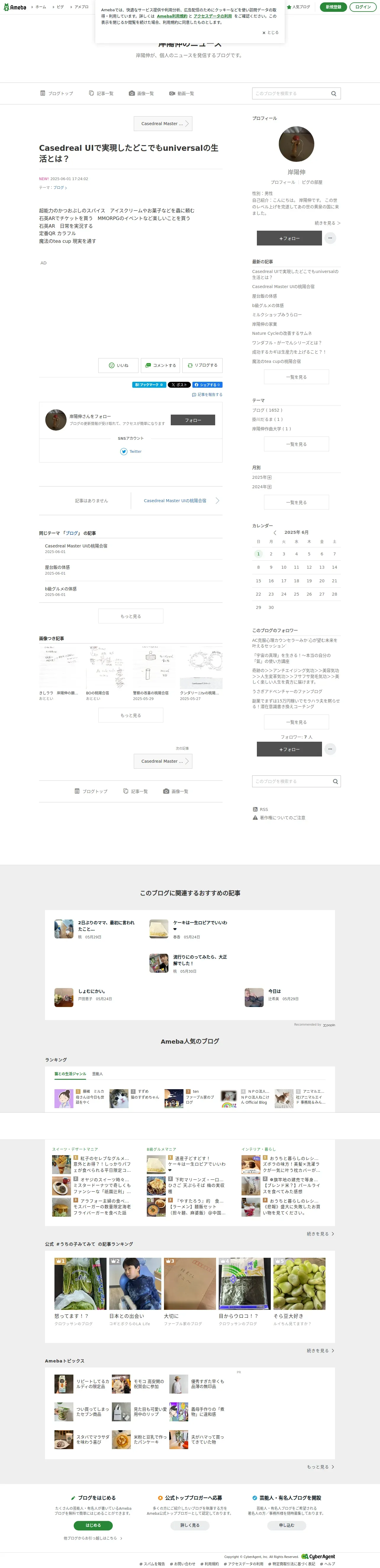Open sidebar link ミルクショップみうらロー

277,315
